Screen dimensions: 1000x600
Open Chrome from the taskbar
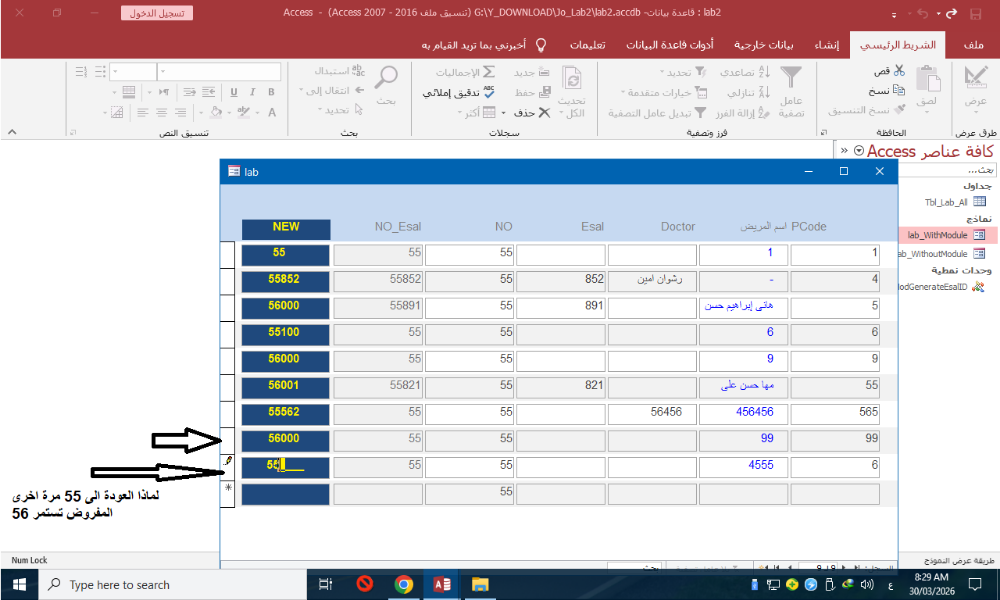[x=403, y=584]
